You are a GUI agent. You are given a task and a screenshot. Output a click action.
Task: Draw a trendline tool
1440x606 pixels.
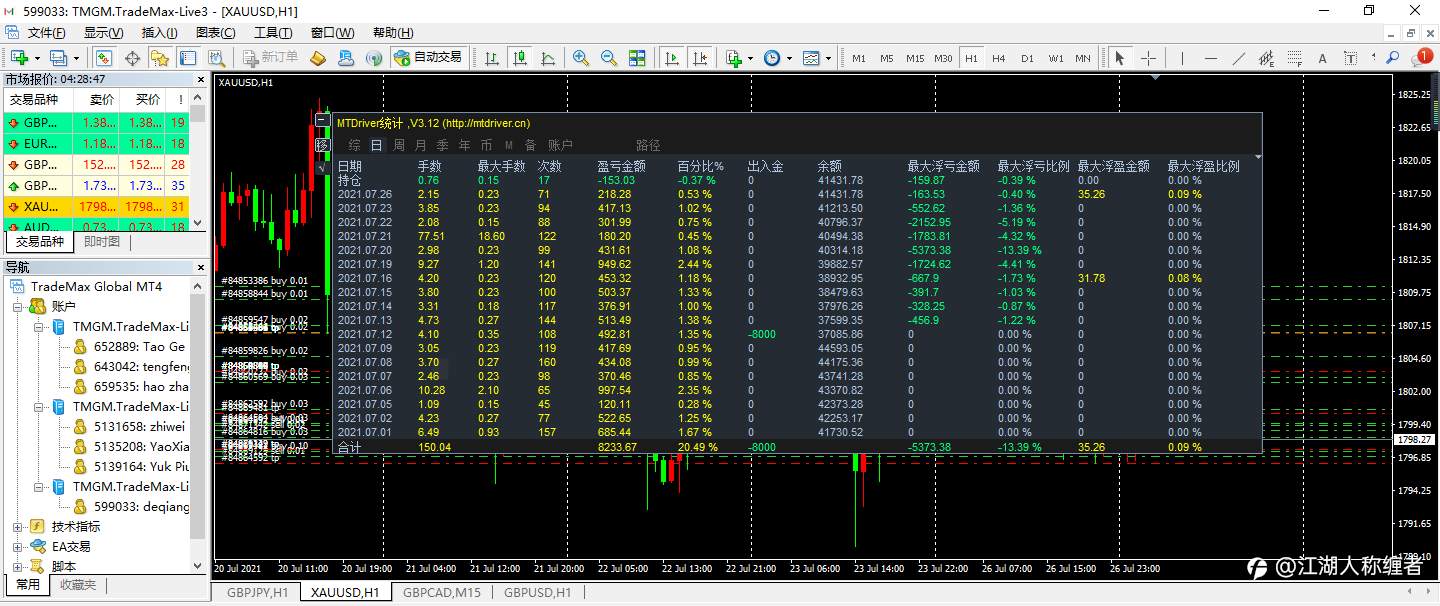pos(1239,58)
